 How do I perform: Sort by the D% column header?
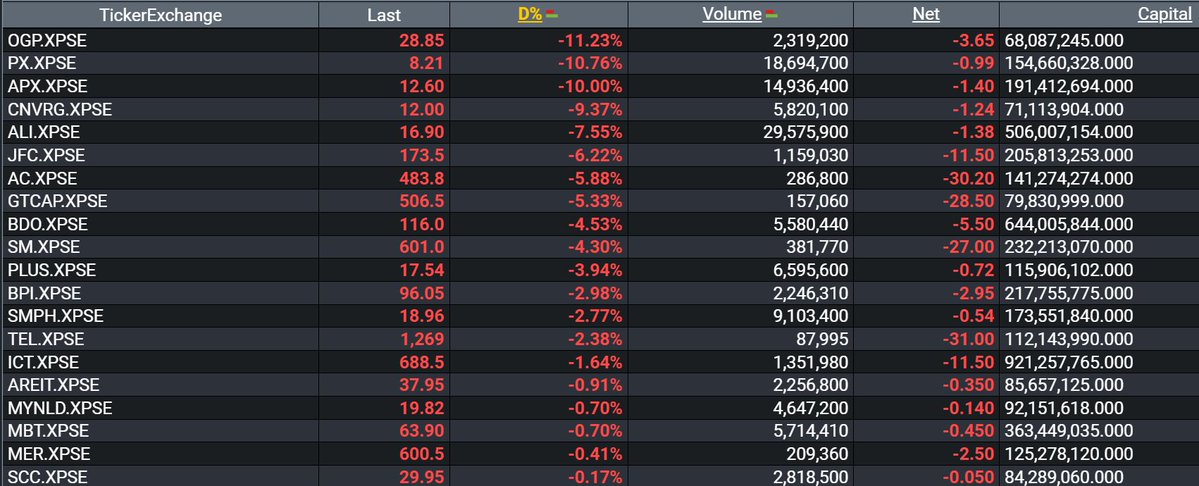(530, 15)
